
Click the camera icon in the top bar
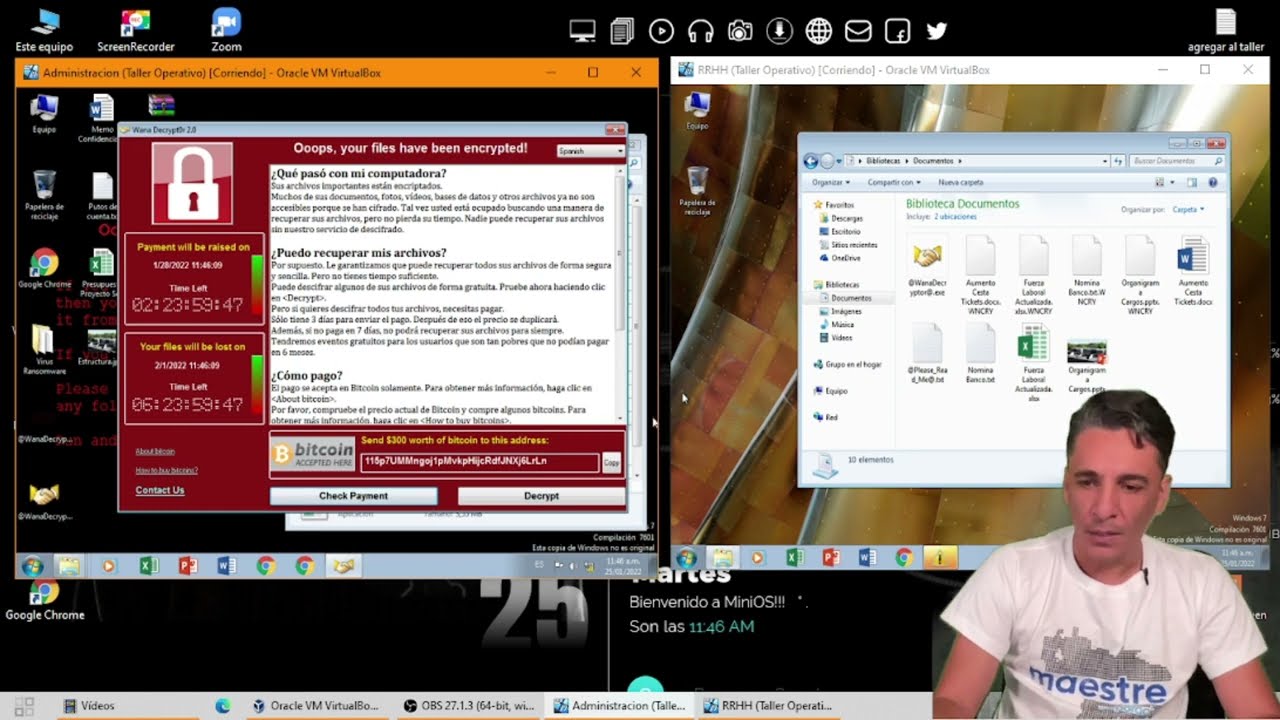(740, 31)
